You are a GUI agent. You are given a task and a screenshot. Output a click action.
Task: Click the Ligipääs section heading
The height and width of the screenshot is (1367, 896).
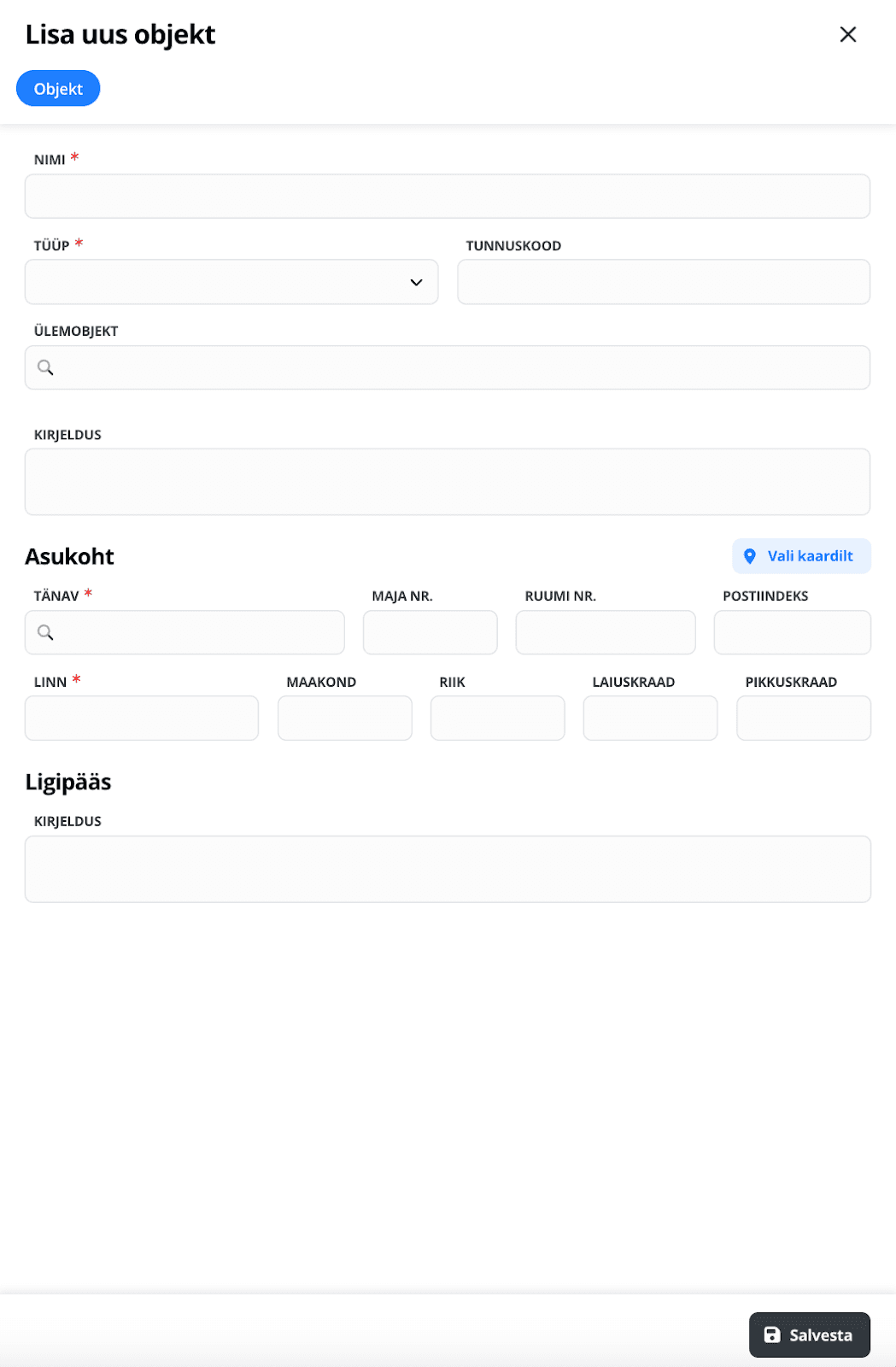[68, 783]
